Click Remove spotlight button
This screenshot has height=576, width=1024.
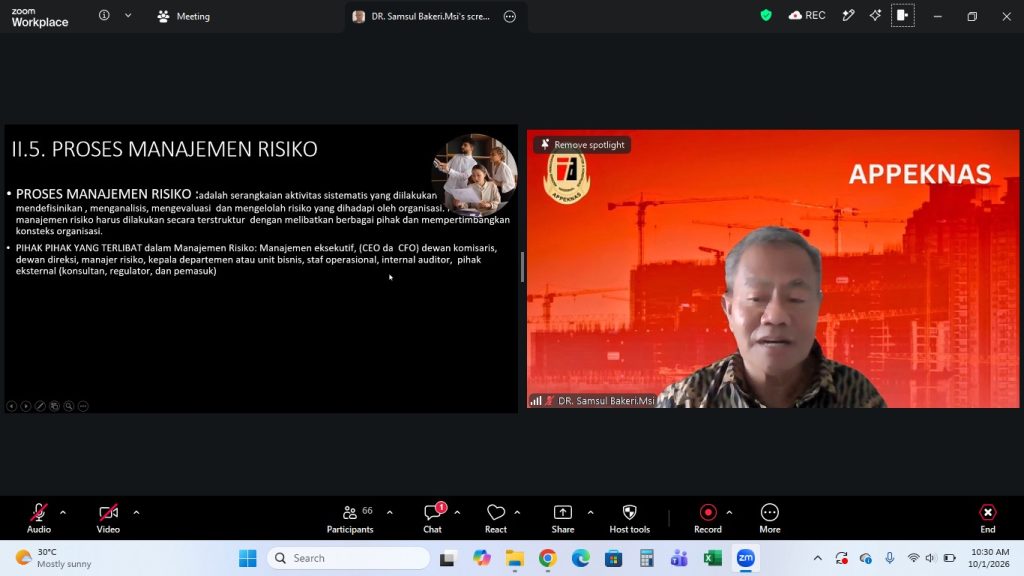tap(583, 145)
